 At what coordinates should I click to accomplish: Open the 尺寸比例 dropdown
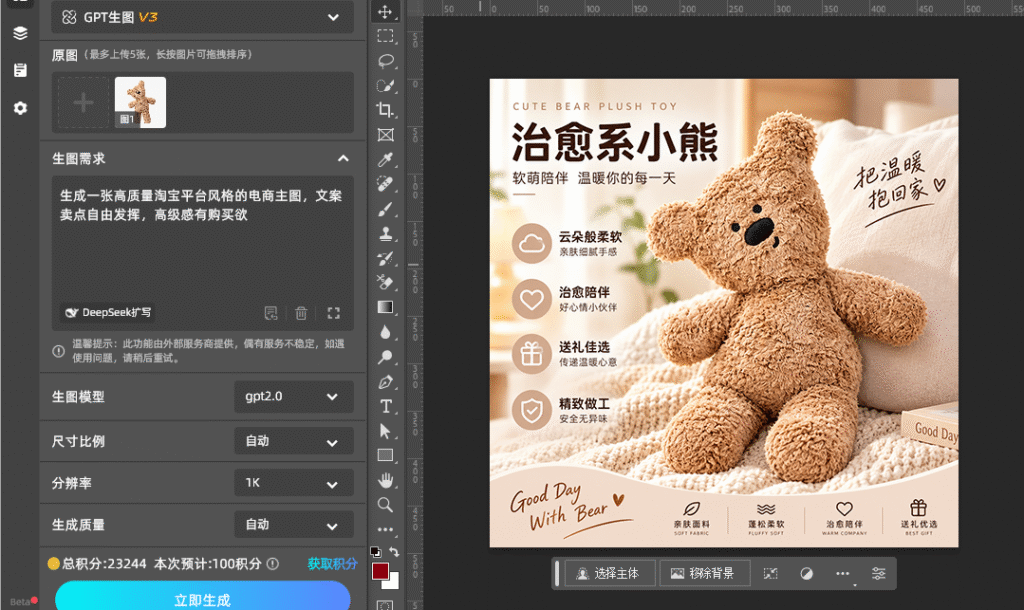[x=293, y=441]
